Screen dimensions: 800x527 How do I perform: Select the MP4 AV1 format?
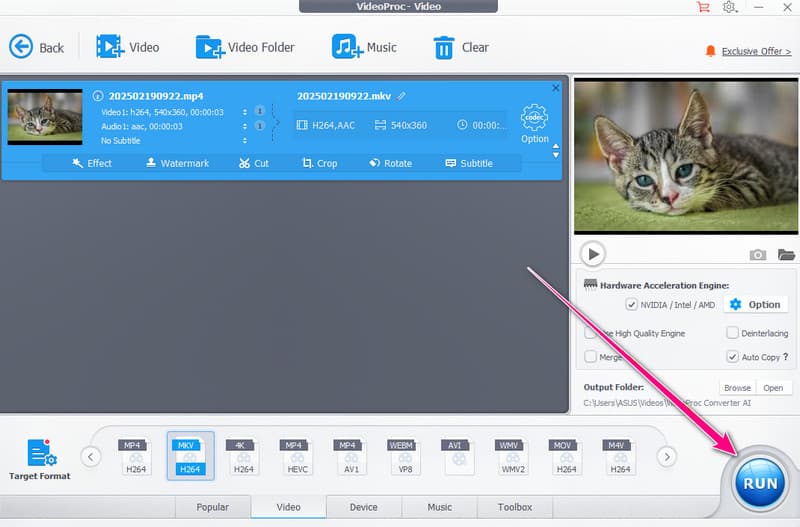(x=351, y=456)
